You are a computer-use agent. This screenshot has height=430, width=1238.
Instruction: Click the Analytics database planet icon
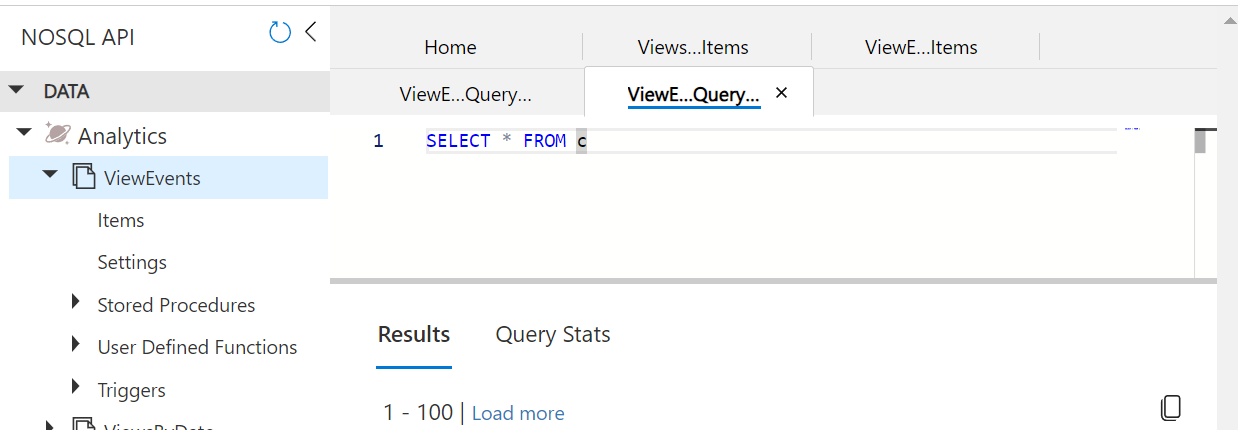point(57,135)
